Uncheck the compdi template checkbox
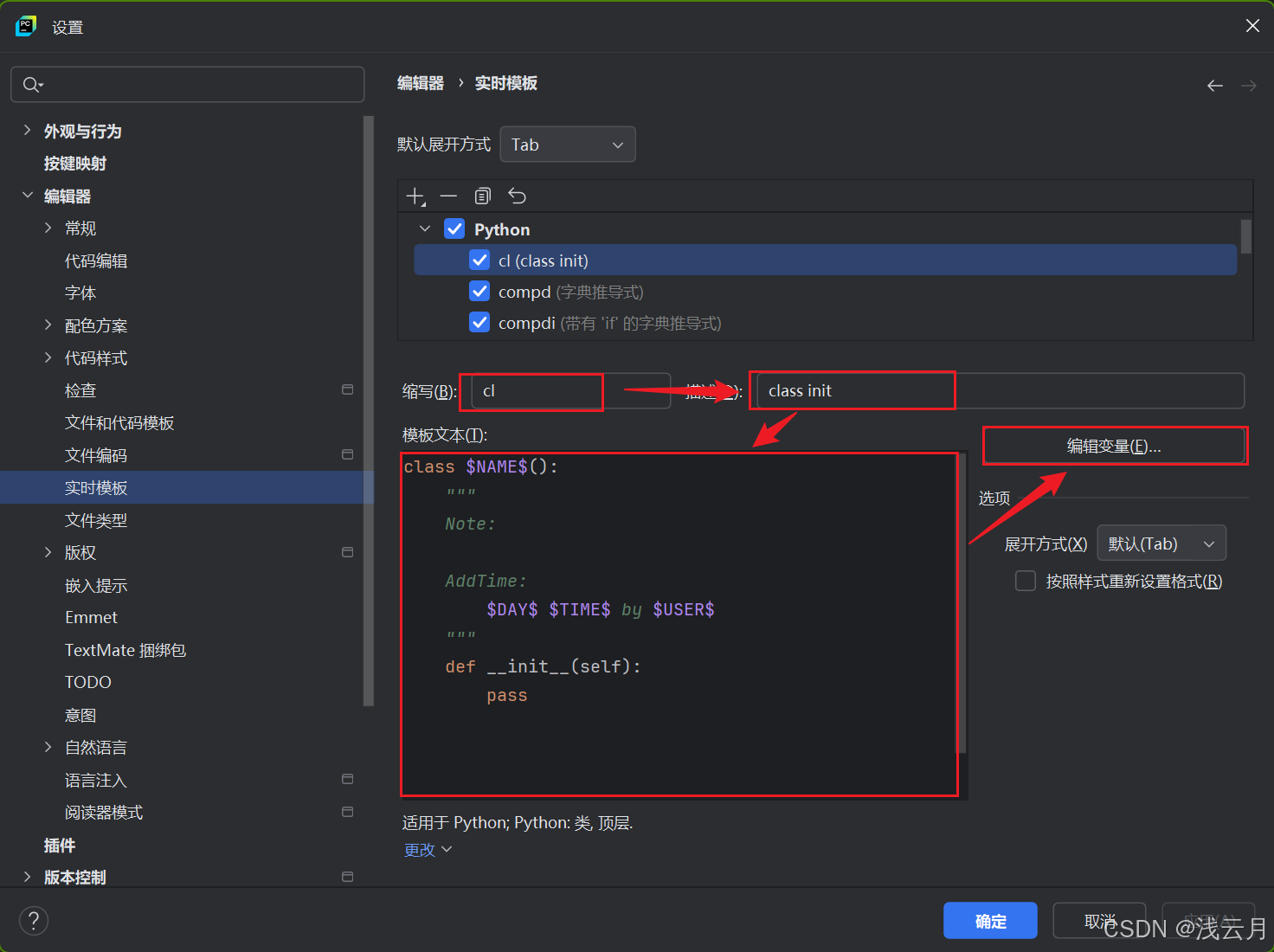The height and width of the screenshot is (952, 1274). tap(479, 322)
